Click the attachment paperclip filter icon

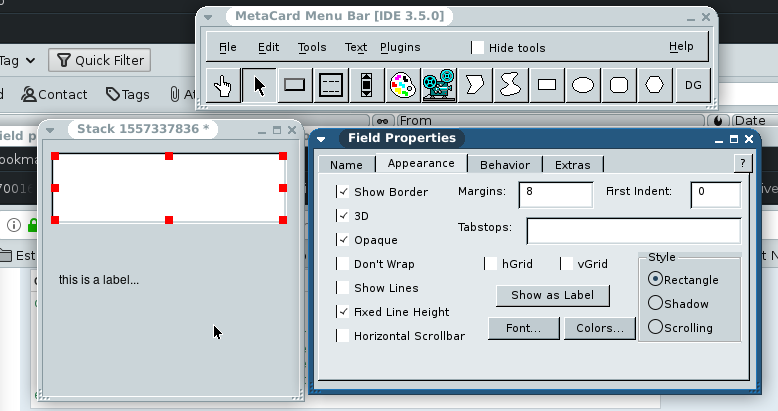click(175, 94)
